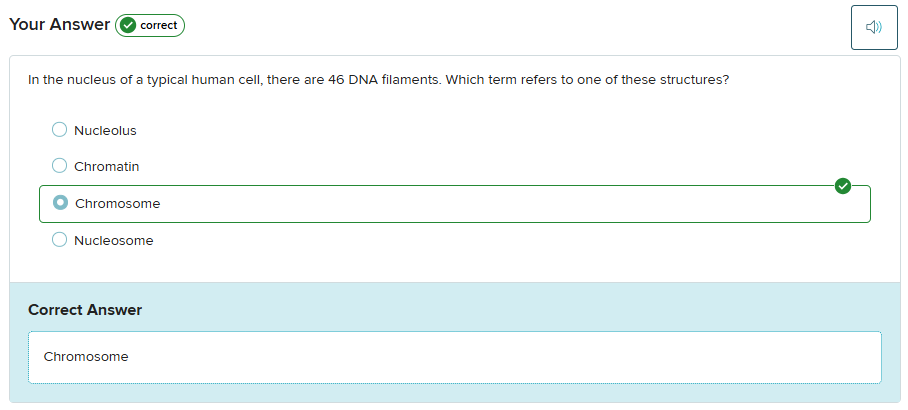The width and height of the screenshot is (908, 410).
Task: Select the Nucleosome radio button
Action: point(59,240)
